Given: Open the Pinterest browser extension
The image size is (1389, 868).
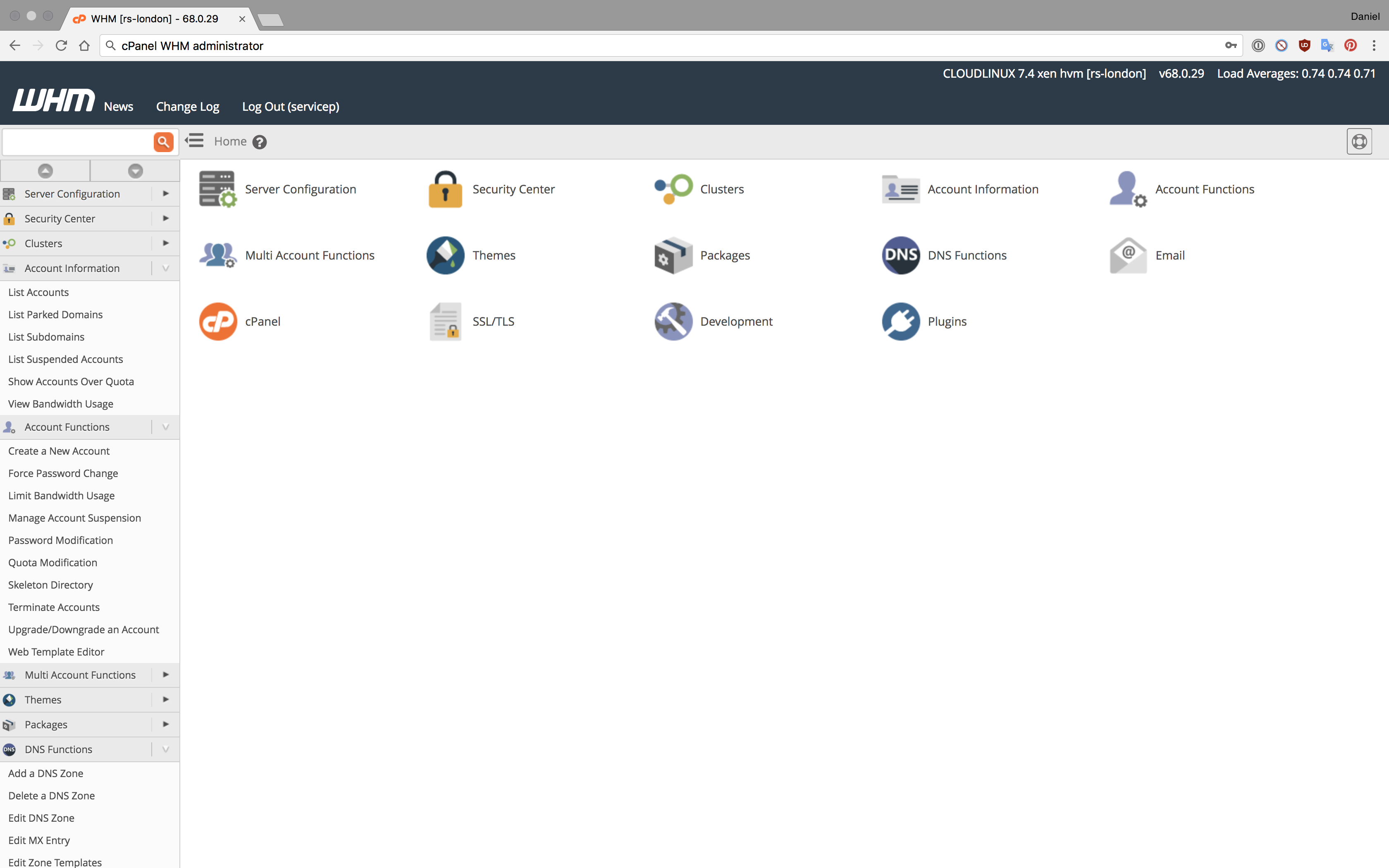Looking at the screenshot, I should pos(1350,45).
